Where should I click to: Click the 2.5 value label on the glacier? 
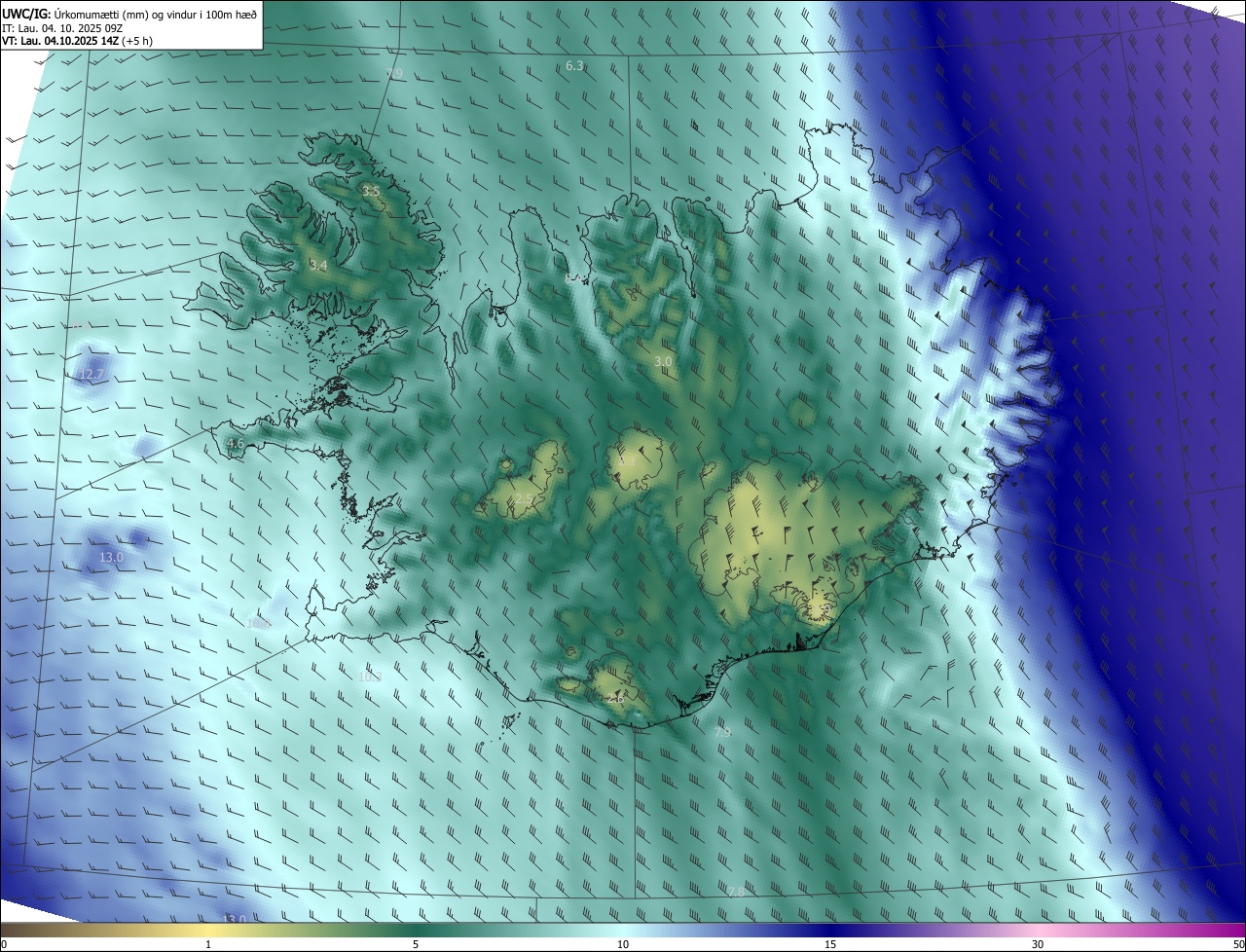click(x=524, y=498)
